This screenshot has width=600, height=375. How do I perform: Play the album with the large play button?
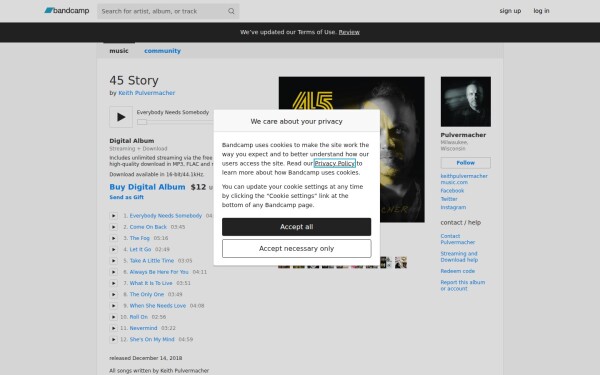pos(121,117)
